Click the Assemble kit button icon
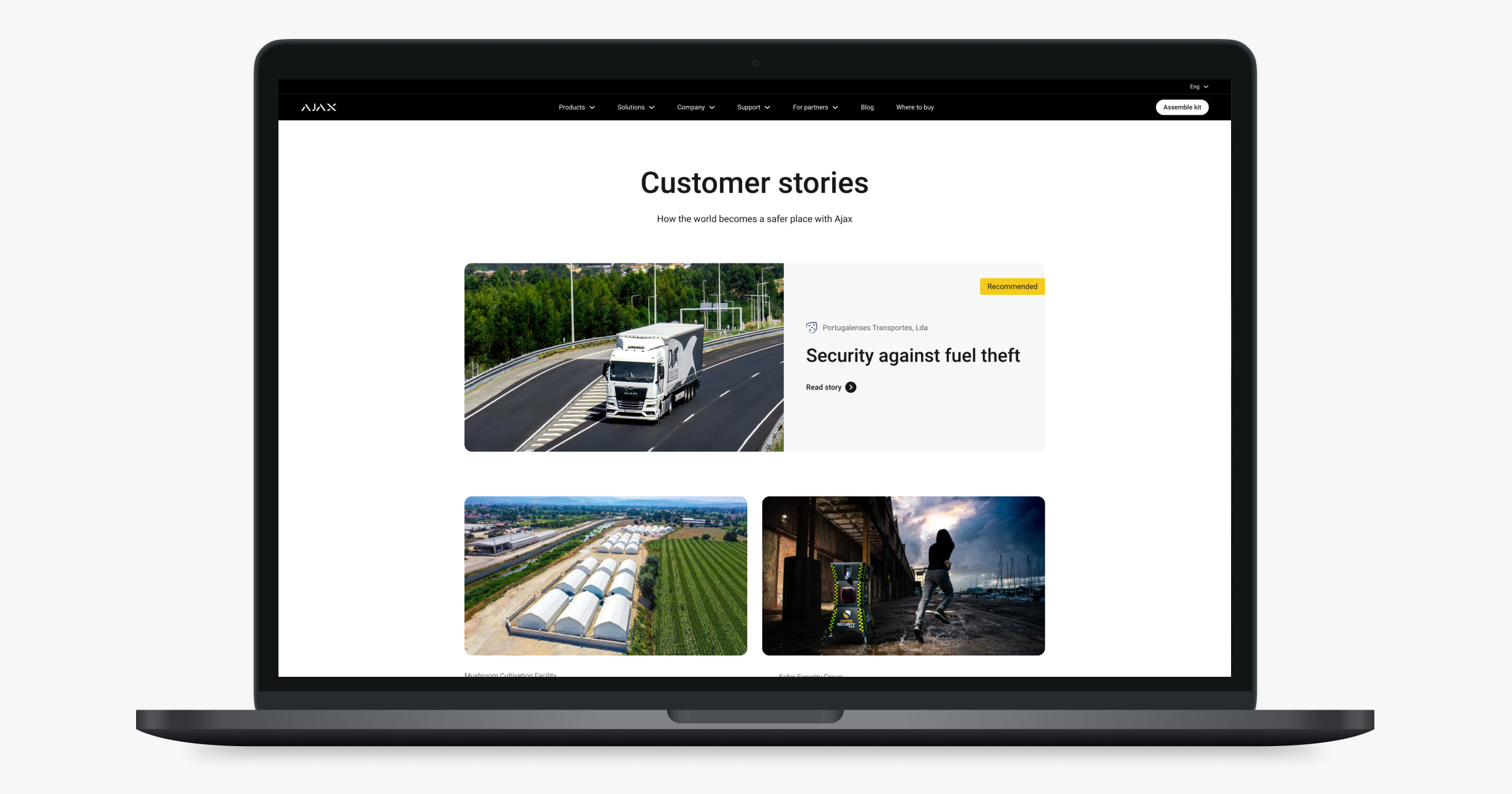The height and width of the screenshot is (794, 1512). tap(1183, 107)
